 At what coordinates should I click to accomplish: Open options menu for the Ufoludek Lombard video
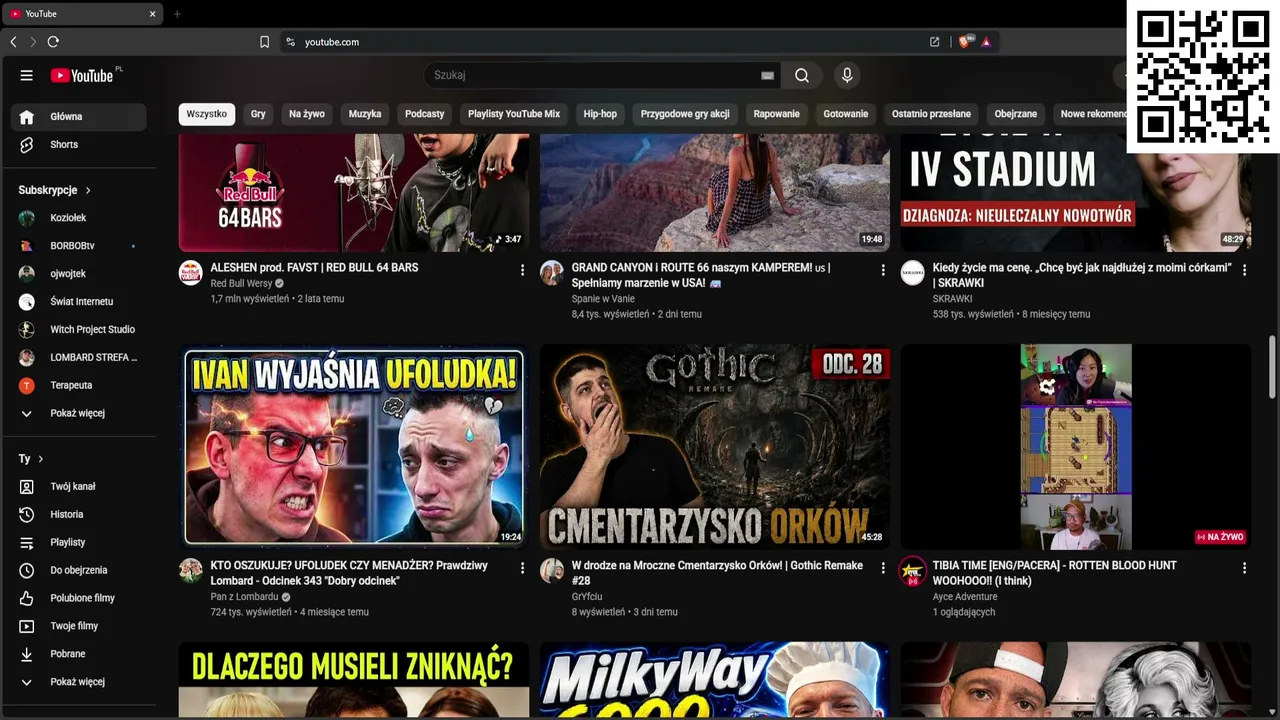522,568
